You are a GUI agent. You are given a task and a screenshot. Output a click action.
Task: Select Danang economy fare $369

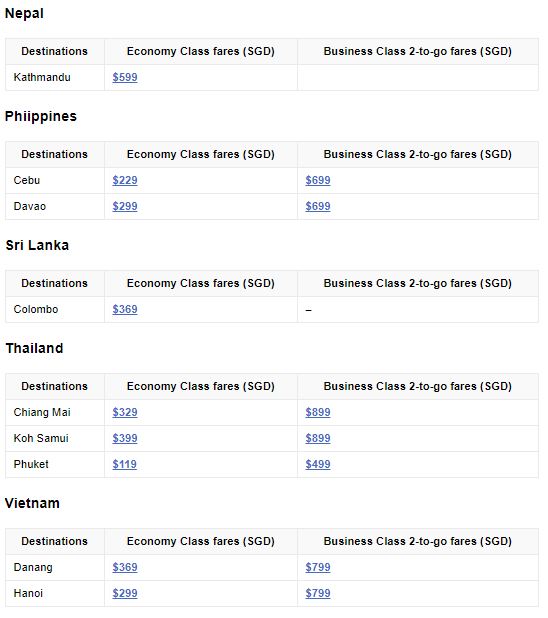(x=125, y=568)
